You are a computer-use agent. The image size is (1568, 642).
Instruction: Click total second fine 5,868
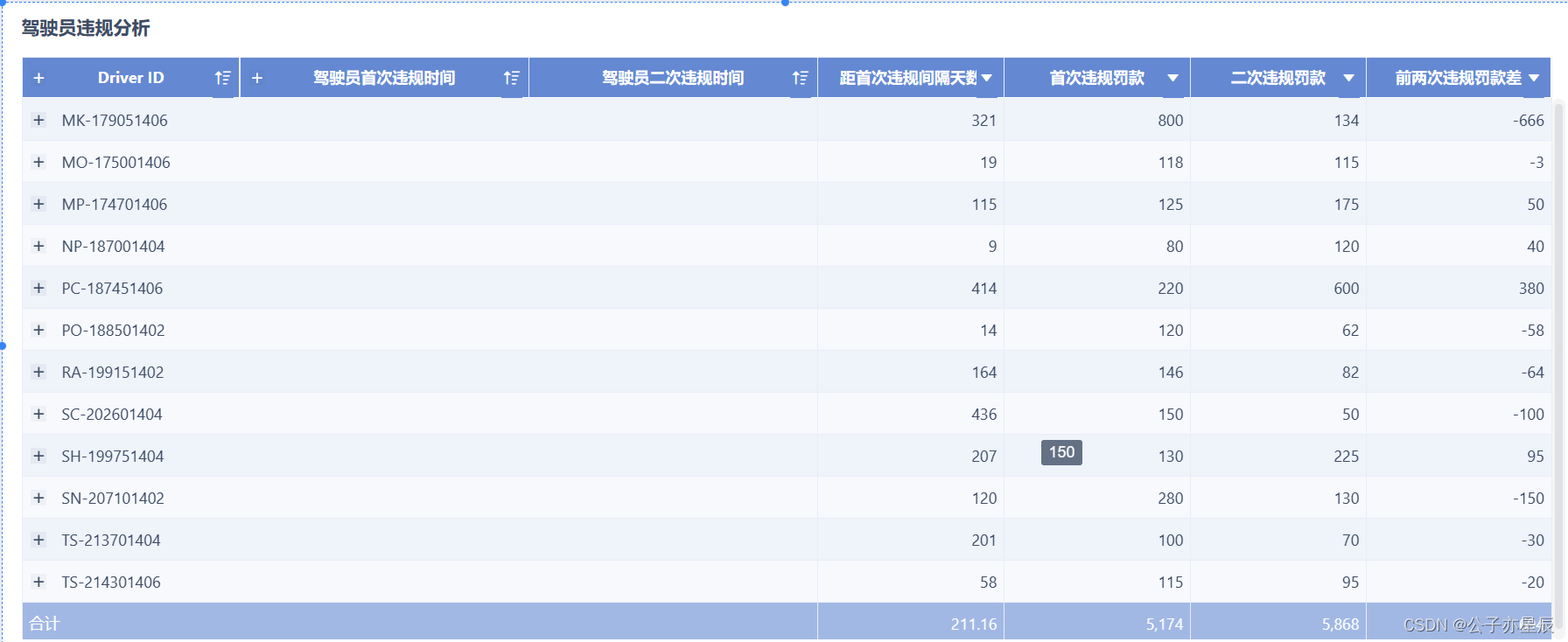(1340, 624)
